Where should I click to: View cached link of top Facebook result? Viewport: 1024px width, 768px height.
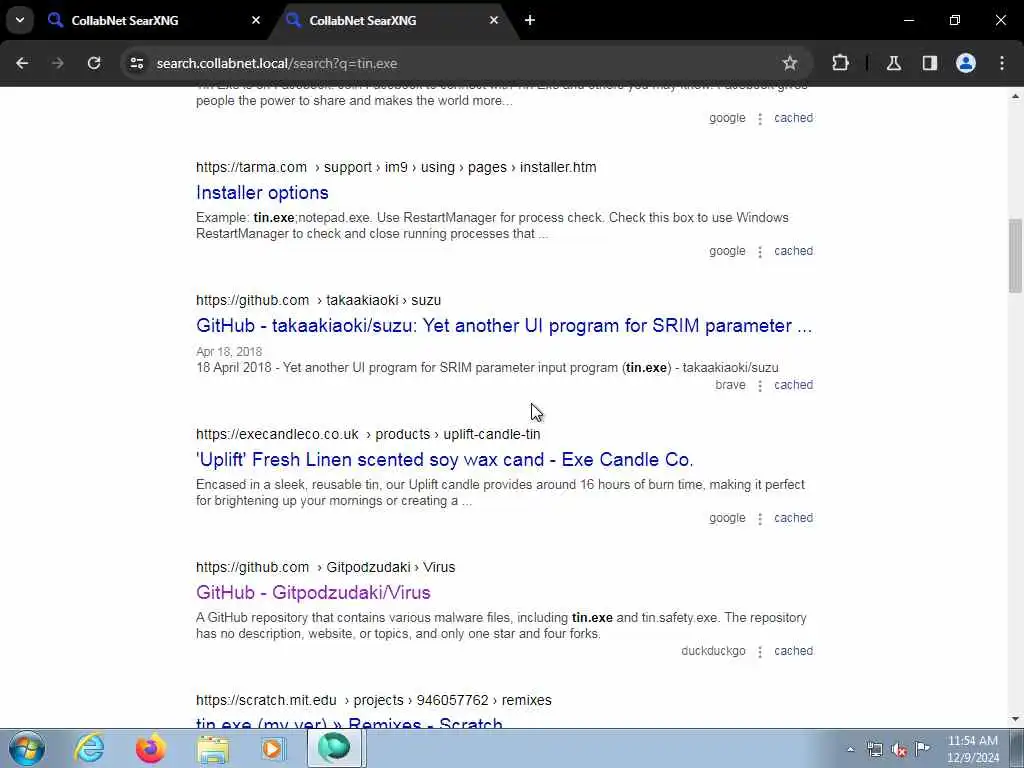(x=793, y=118)
